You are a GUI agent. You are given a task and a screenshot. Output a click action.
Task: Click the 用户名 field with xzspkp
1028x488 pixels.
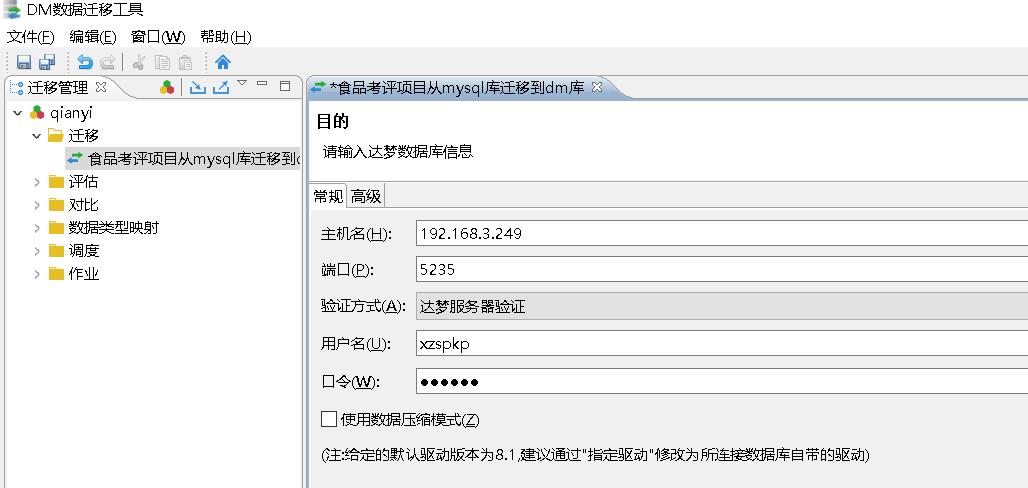click(x=722, y=344)
